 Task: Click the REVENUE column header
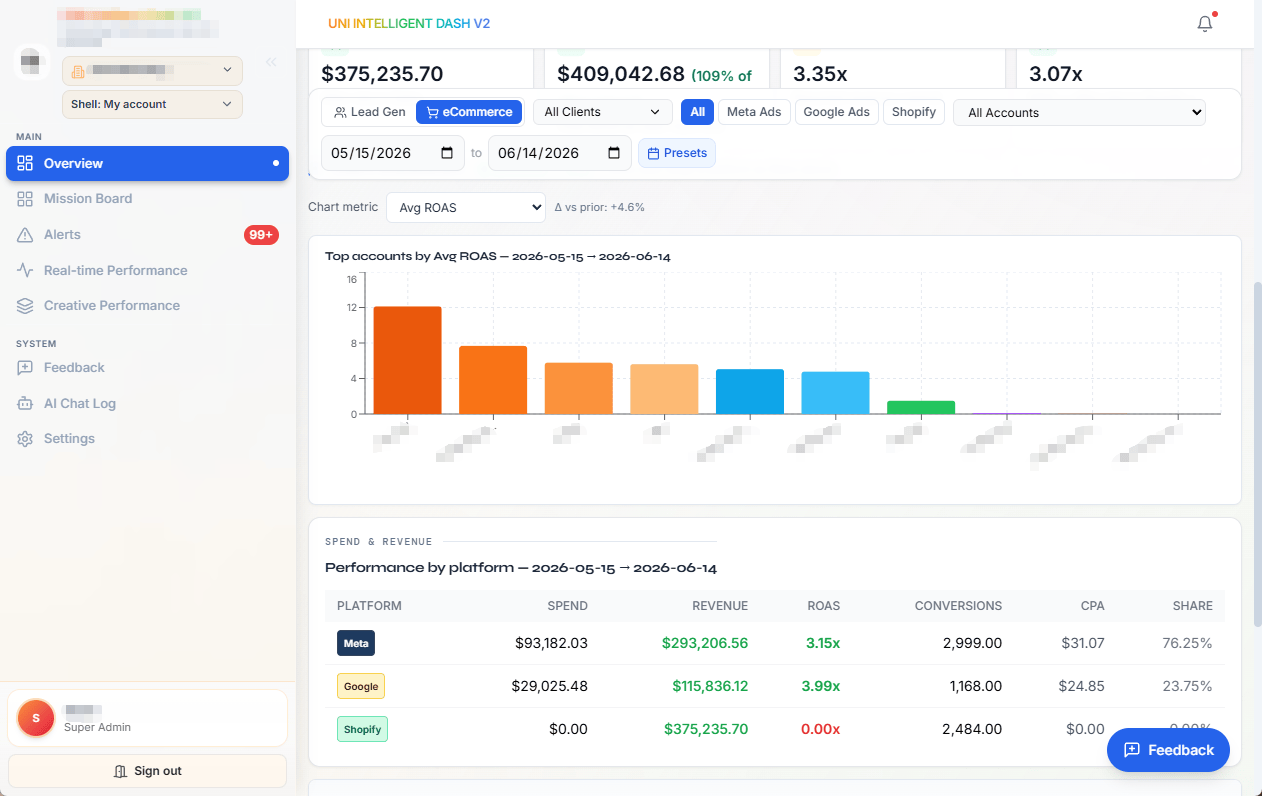tap(720, 606)
